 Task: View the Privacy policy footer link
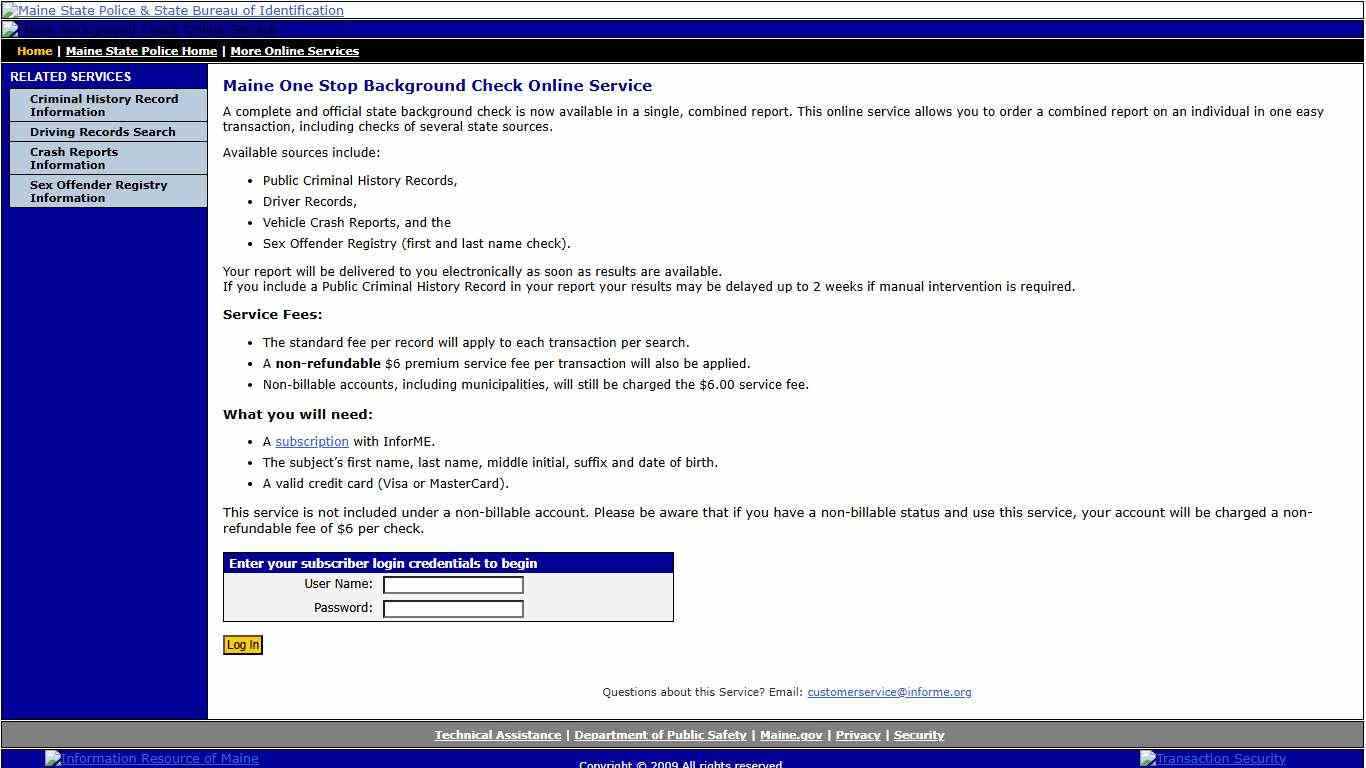[858, 735]
